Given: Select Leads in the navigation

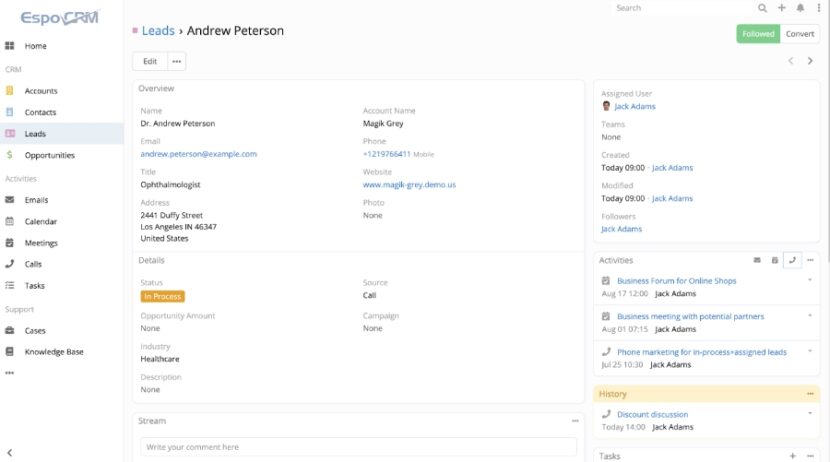Looking at the screenshot, I should 35,134.
